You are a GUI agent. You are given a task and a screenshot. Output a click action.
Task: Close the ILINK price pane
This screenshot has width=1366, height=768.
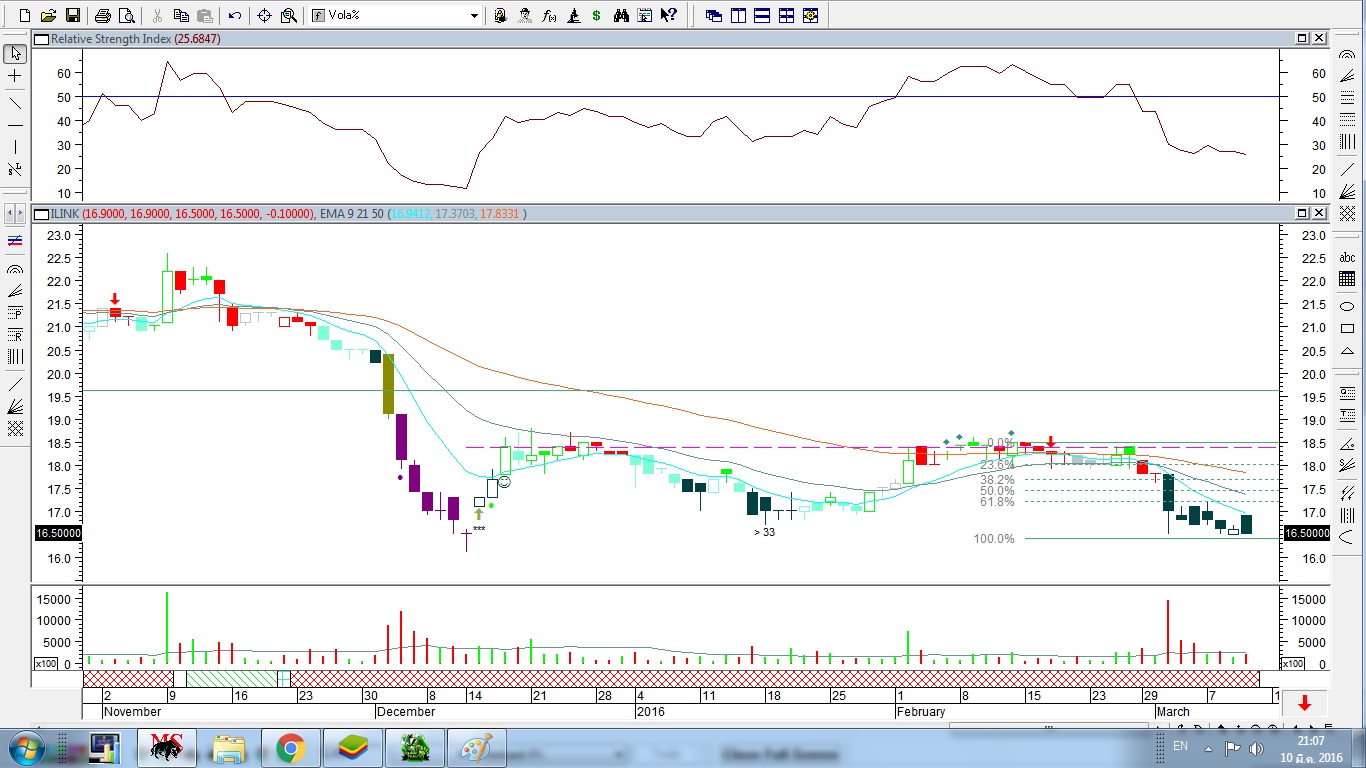click(x=1319, y=213)
